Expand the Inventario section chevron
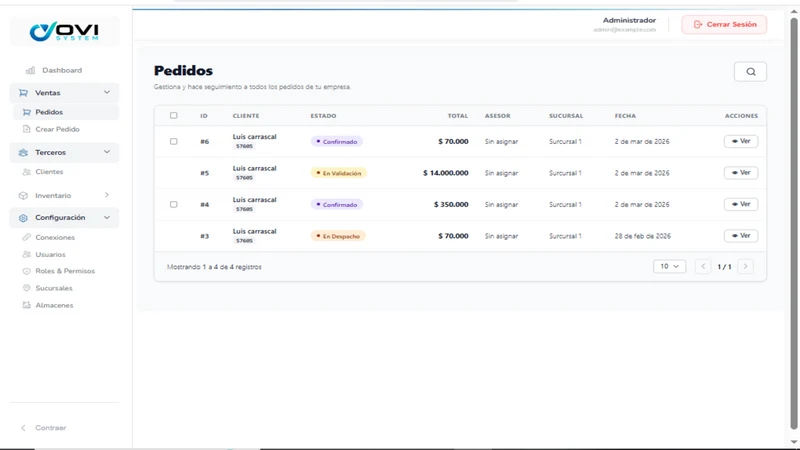Image resolution: width=800 pixels, height=450 pixels. pyautogui.click(x=107, y=195)
